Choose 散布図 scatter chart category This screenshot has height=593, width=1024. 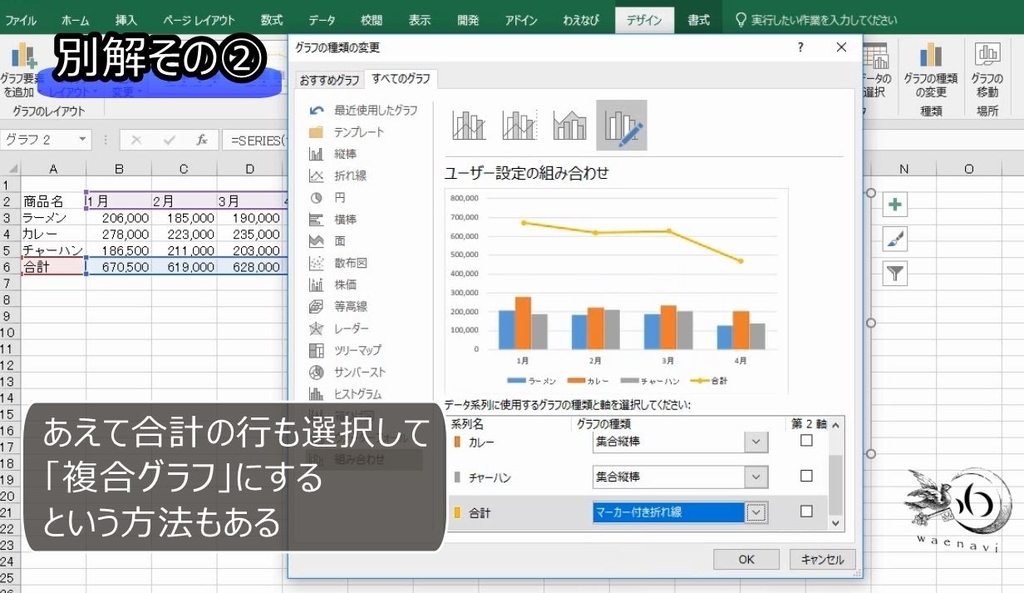tap(338, 263)
